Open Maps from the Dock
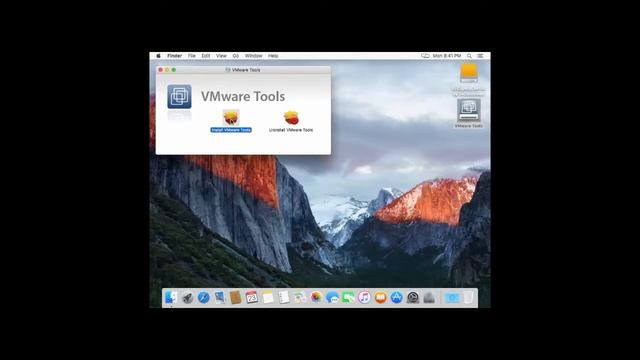The image size is (640, 360). 300,298
